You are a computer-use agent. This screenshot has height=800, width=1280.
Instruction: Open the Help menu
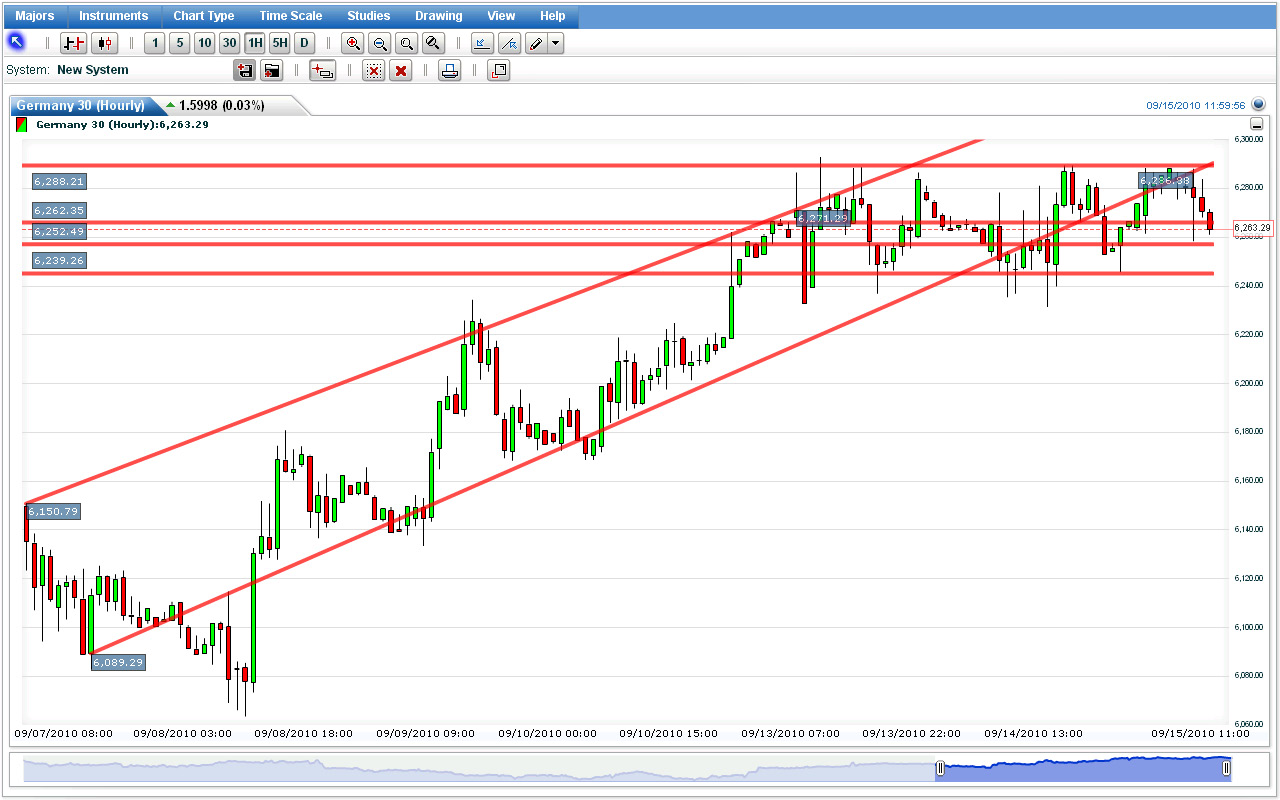coord(552,16)
